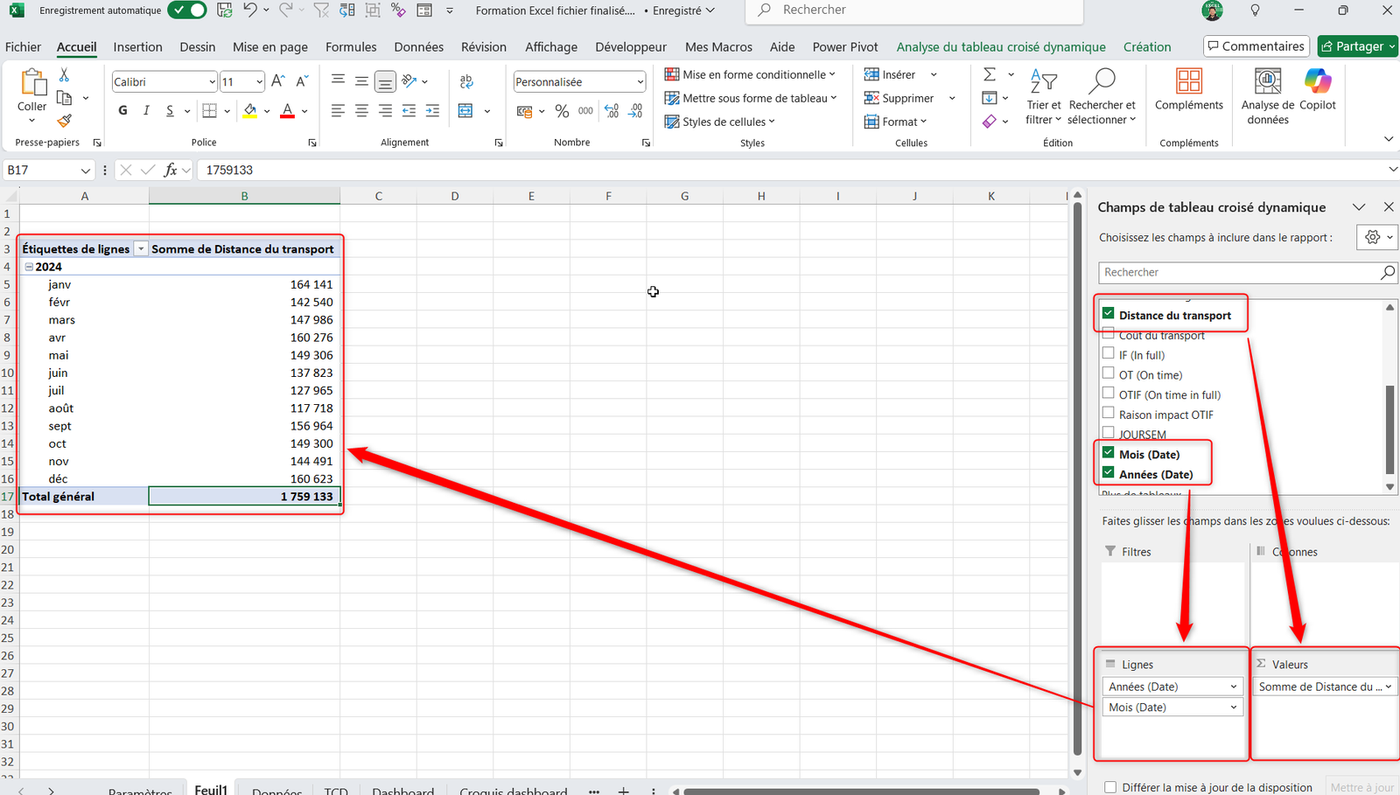Expand the Trier et filtrer menu

click(1044, 96)
